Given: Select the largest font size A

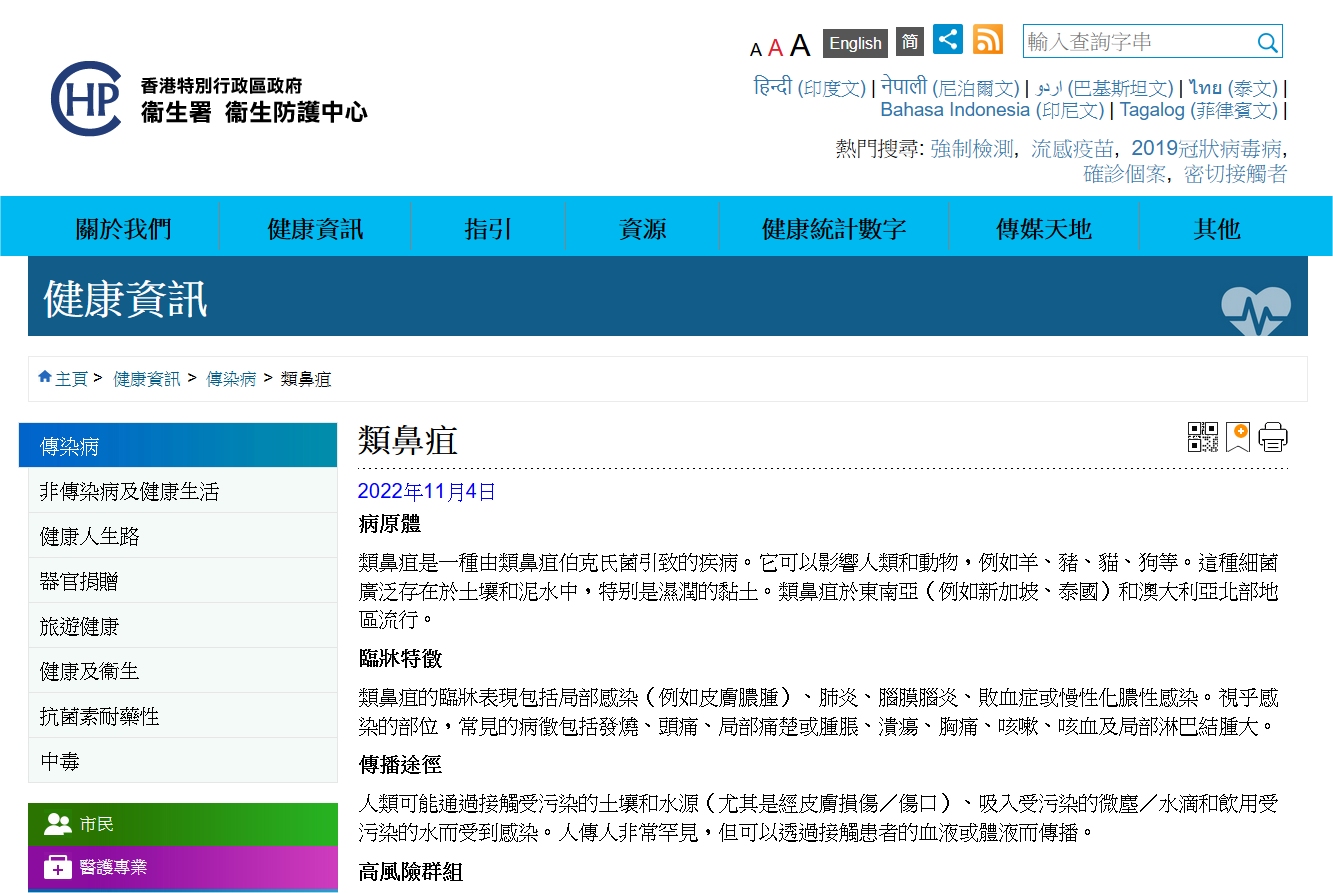Looking at the screenshot, I should click(800, 46).
